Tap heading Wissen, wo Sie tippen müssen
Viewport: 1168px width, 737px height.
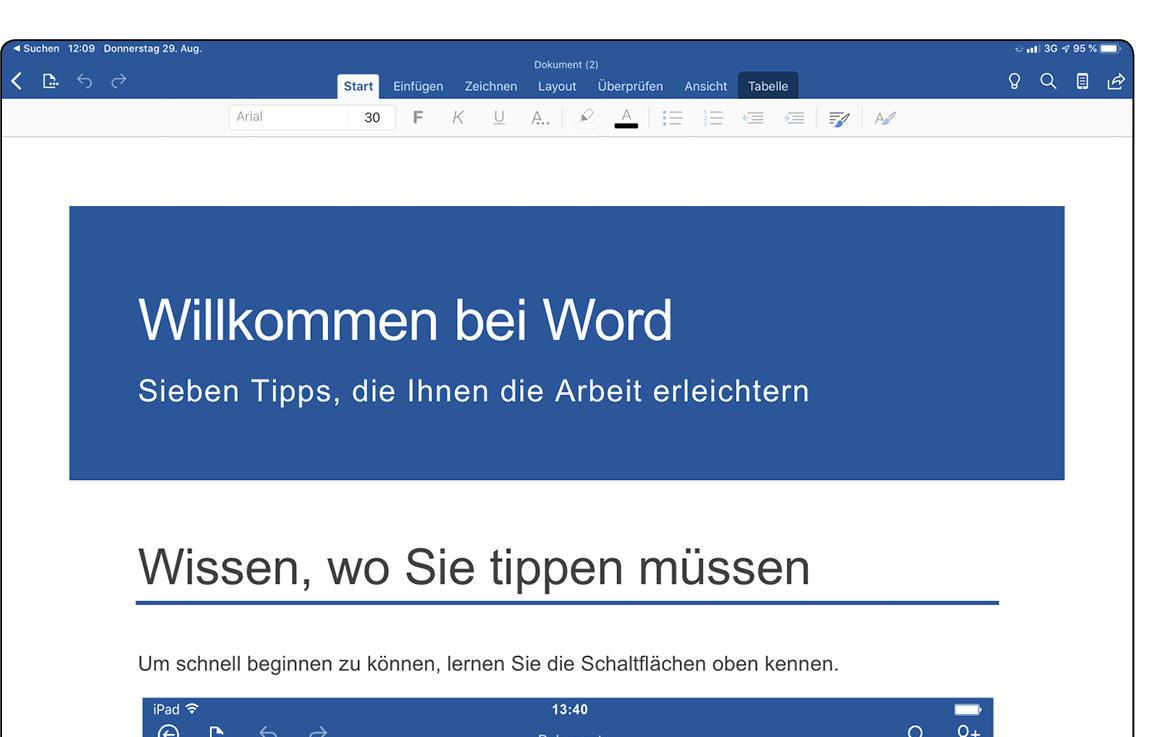pyautogui.click(x=474, y=568)
